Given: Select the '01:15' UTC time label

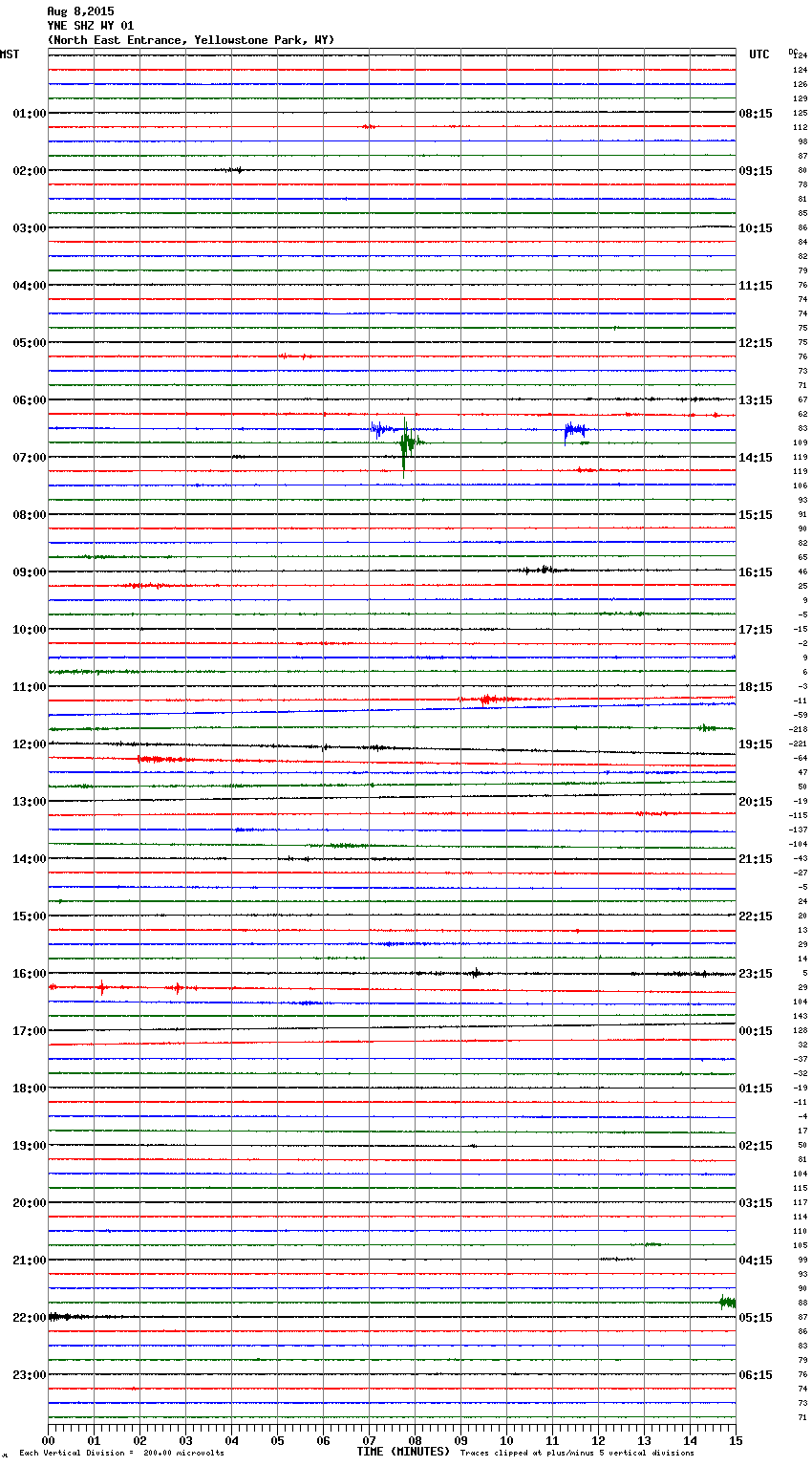Looking at the screenshot, I should 756,1089.
